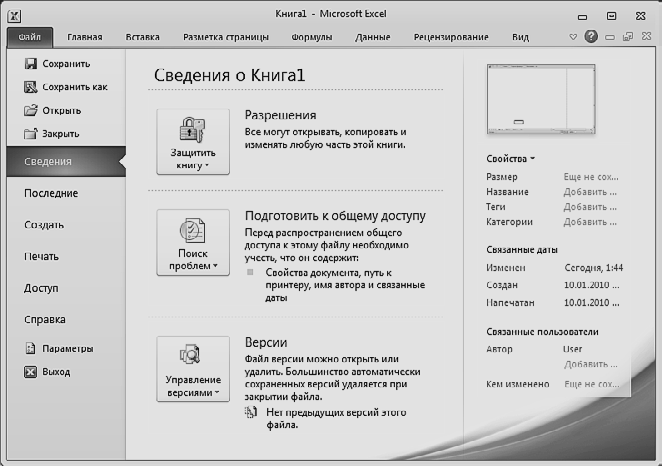
Task: Click the Параметры menu label
Action: point(68,349)
